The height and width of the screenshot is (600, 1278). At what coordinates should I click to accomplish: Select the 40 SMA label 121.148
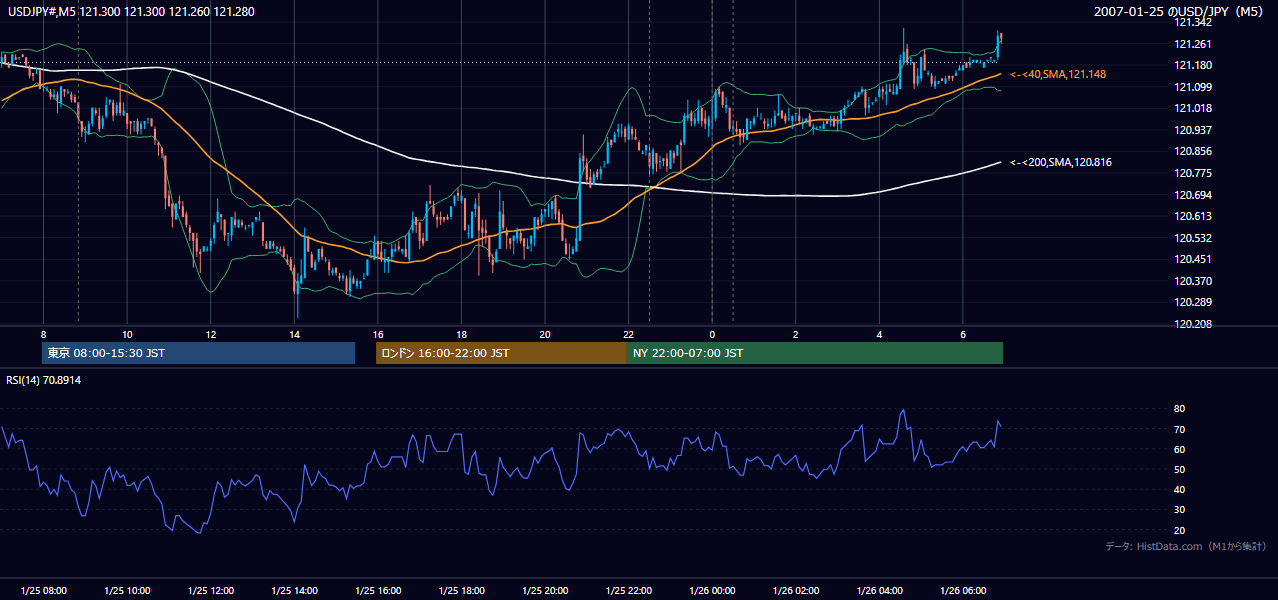click(x=1058, y=74)
